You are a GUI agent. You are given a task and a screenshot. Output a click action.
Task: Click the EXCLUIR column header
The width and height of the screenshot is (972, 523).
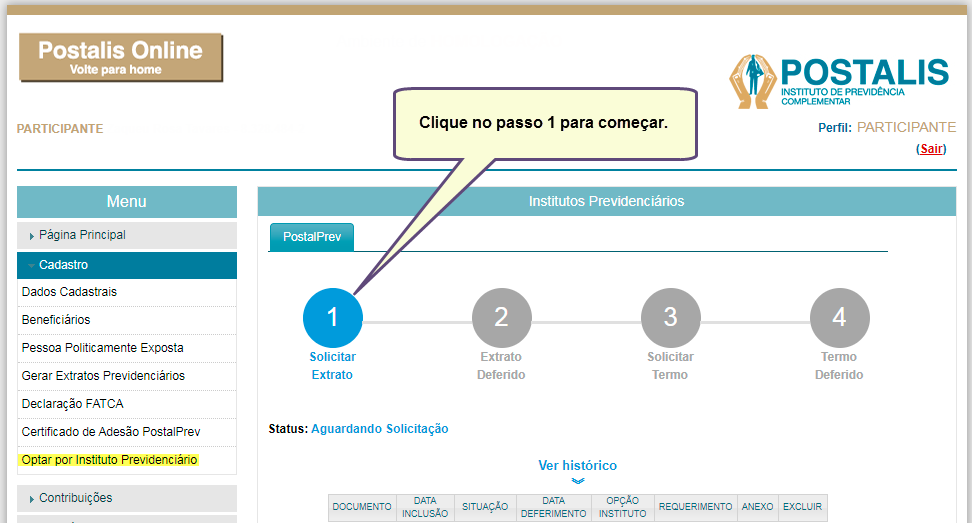[x=802, y=507]
